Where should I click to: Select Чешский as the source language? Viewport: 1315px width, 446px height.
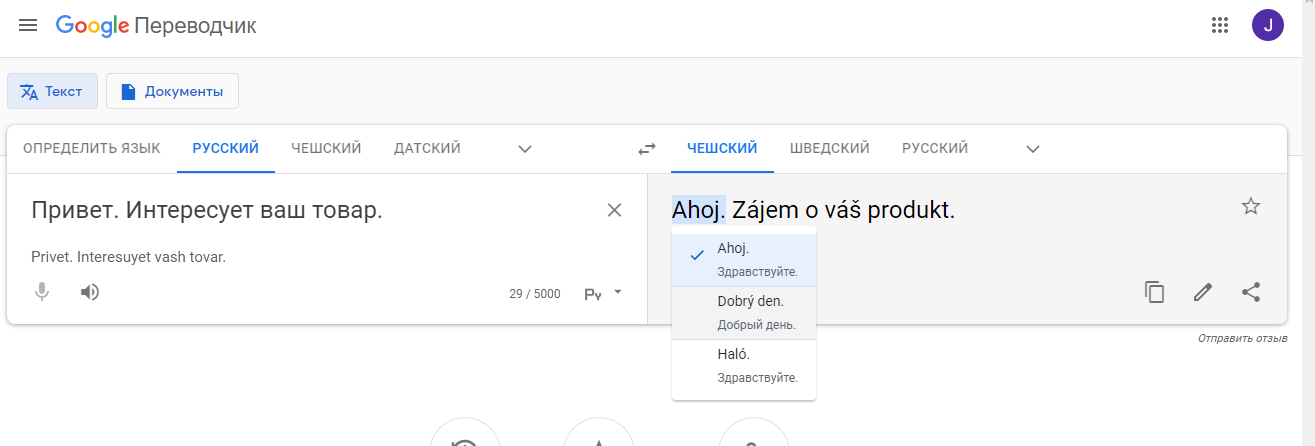326,148
